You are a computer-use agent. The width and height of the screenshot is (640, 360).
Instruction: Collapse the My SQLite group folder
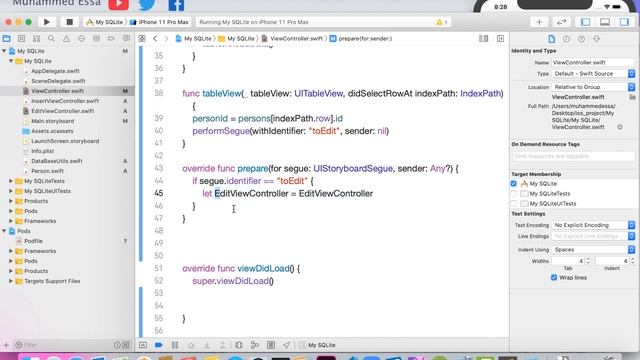click(11, 61)
